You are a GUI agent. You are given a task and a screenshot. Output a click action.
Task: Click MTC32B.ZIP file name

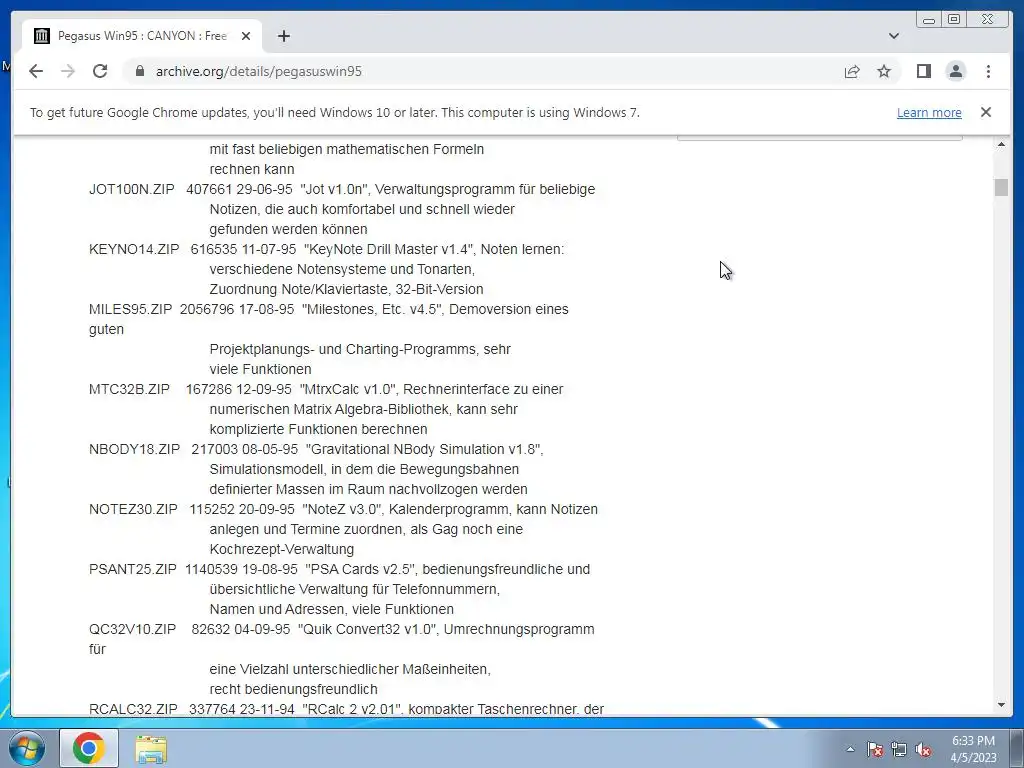pyautogui.click(x=129, y=389)
